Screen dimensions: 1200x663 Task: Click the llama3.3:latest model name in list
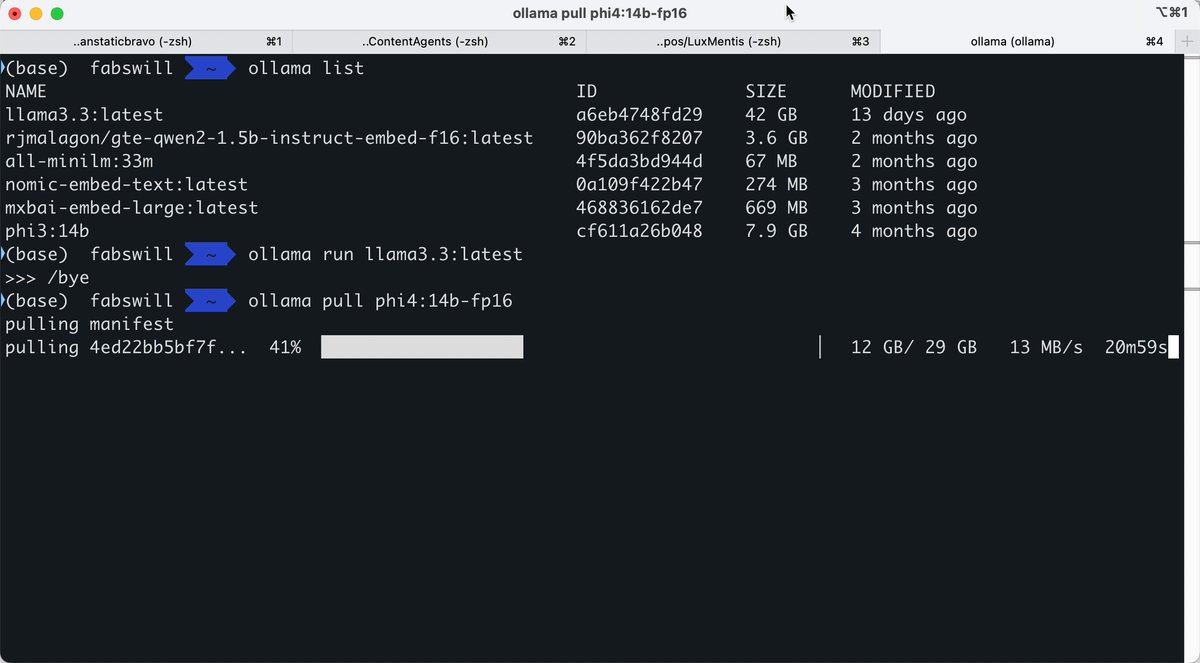[84, 115]
